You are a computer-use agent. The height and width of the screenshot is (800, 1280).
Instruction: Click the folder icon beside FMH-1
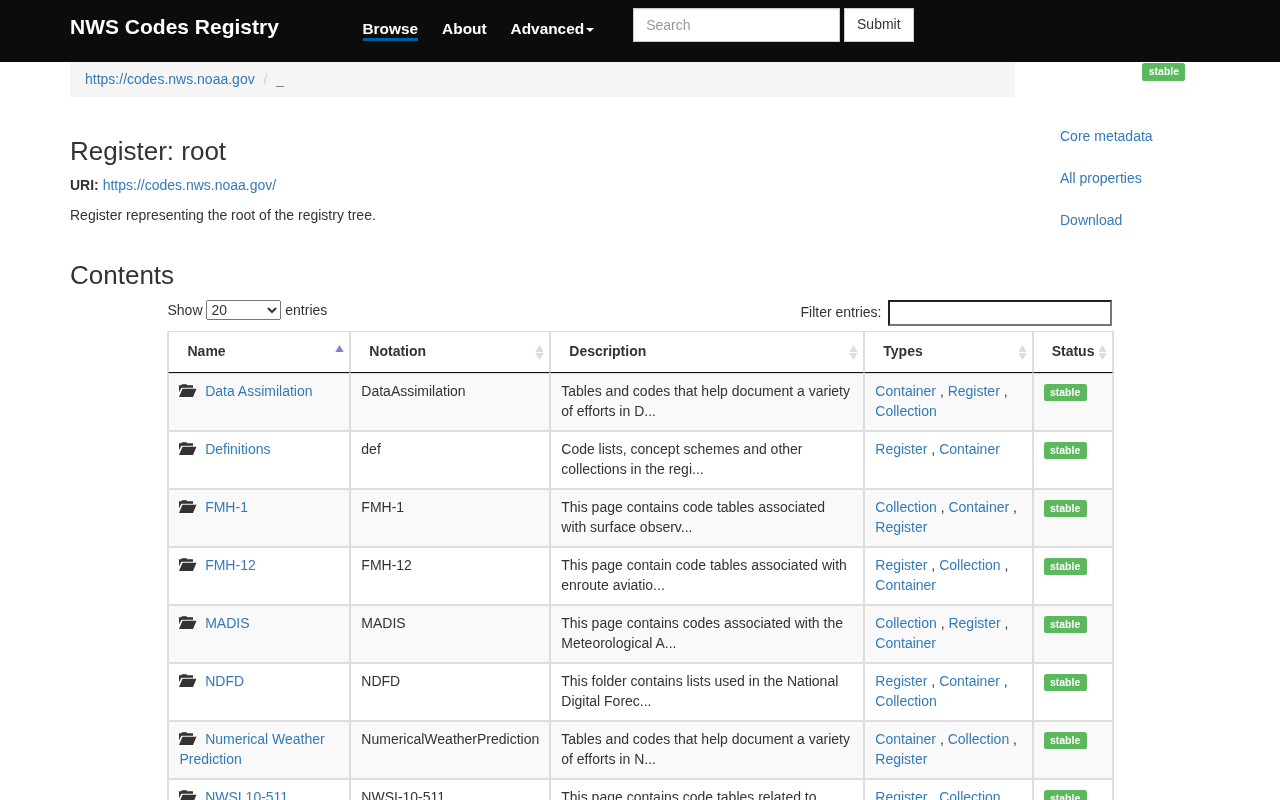coord(187,507)
